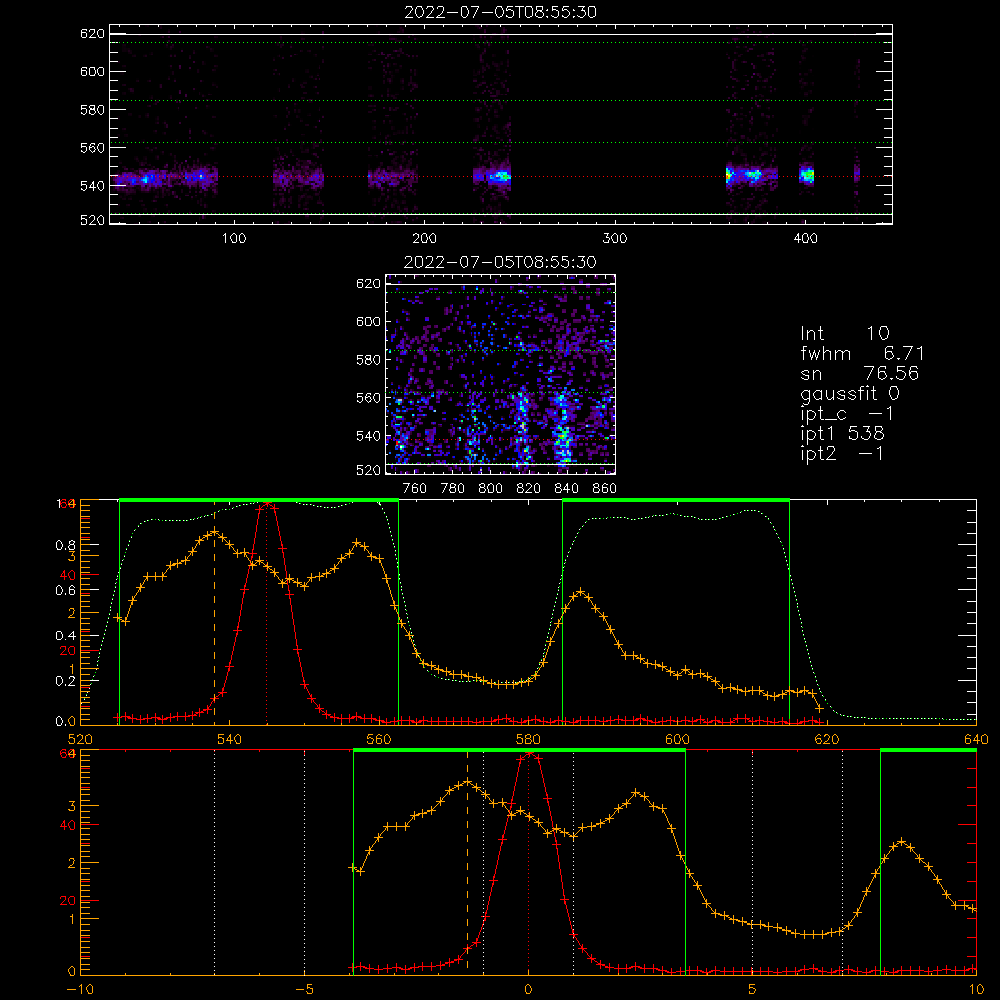Click the white y-axis label 0.4 in the profile plot
Viewport: 1000px width, 1000px height.
[65, 636]
